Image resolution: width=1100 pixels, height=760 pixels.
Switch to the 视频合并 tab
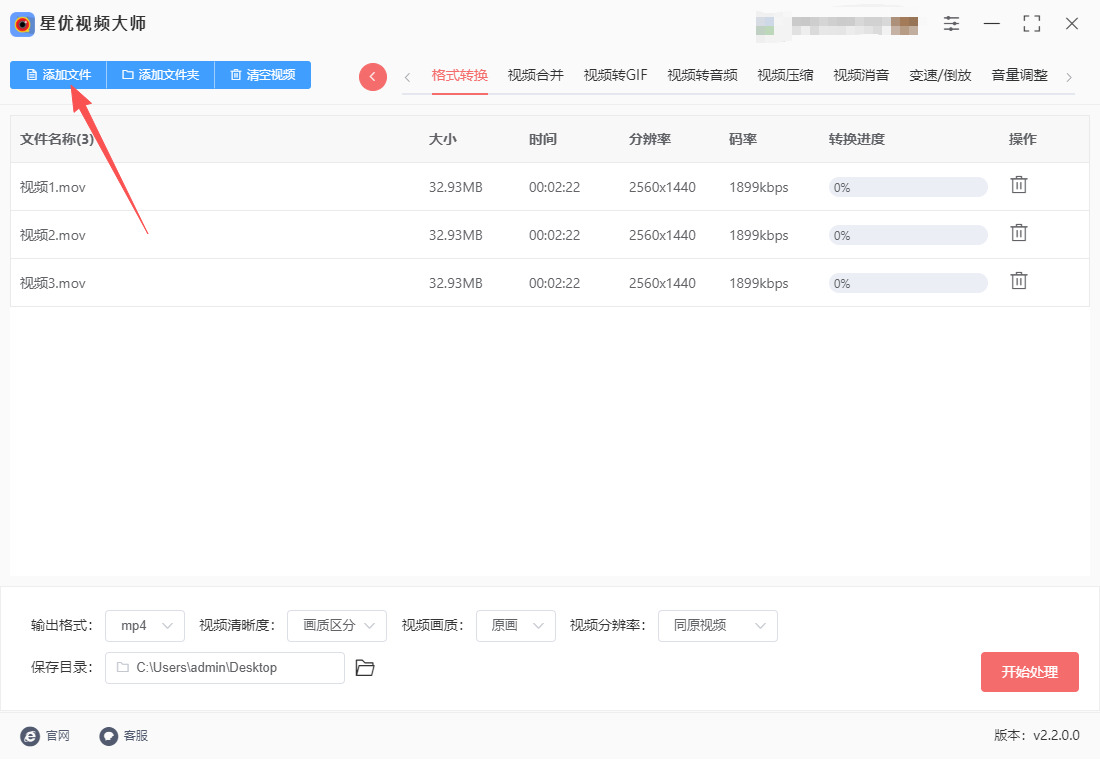pos(535,76)
